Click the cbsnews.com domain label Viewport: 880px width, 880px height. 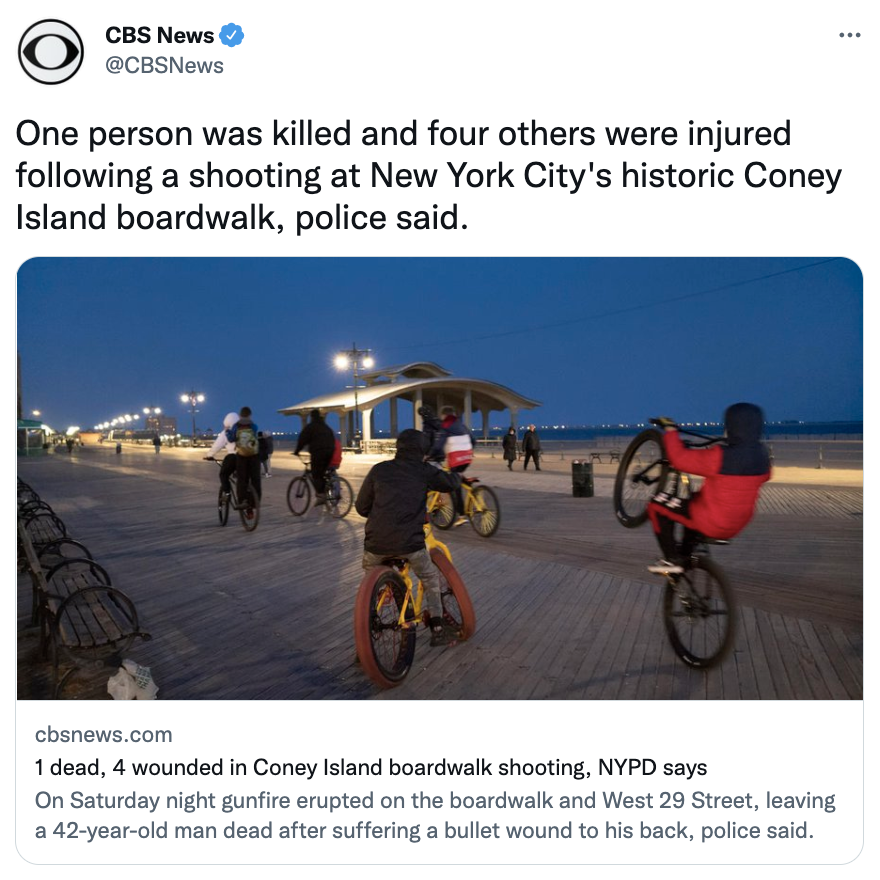[104, 735]
